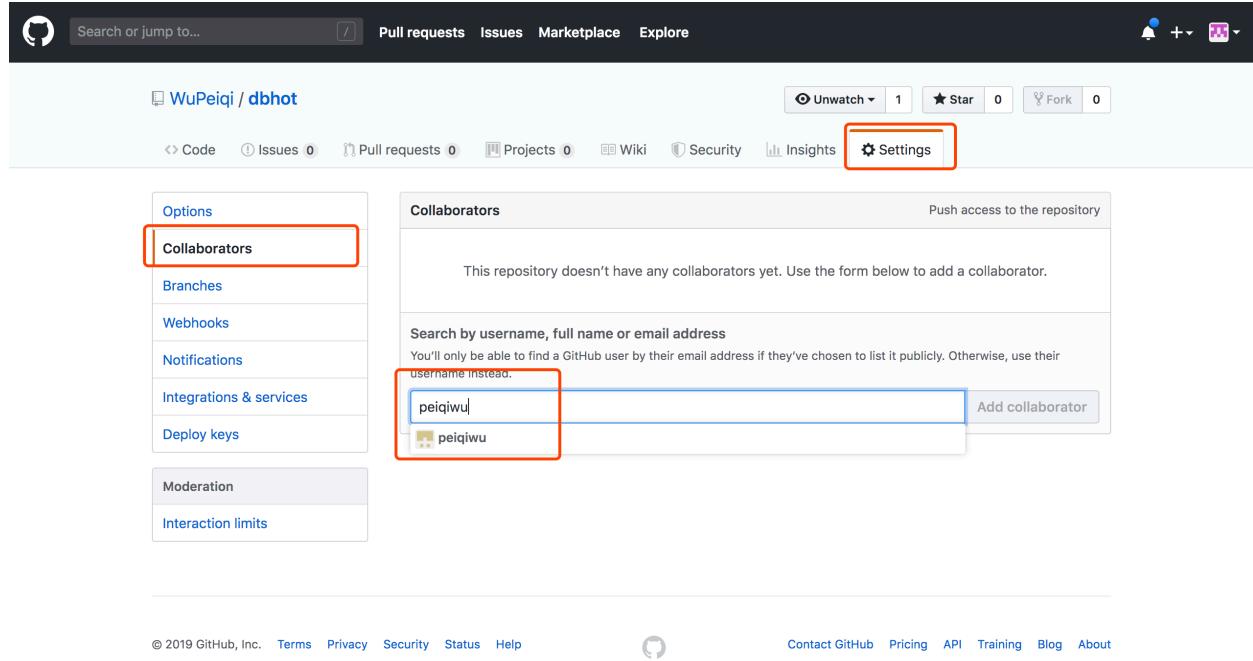Open the footer Blog link

point(1051,643)
